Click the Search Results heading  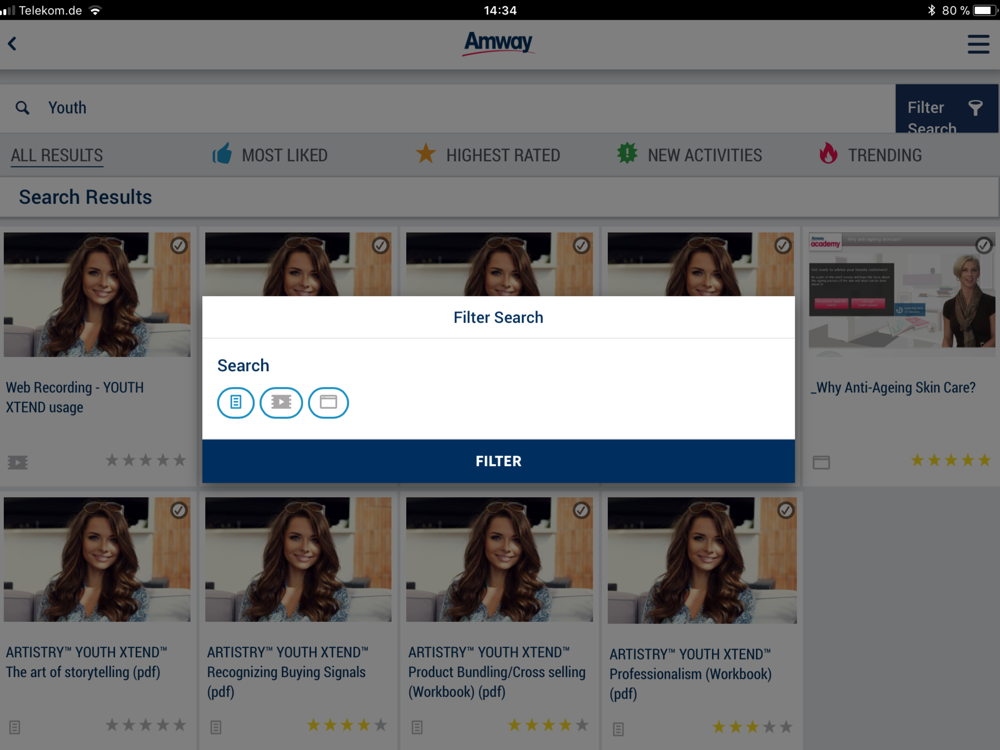[x=85, y=197]
